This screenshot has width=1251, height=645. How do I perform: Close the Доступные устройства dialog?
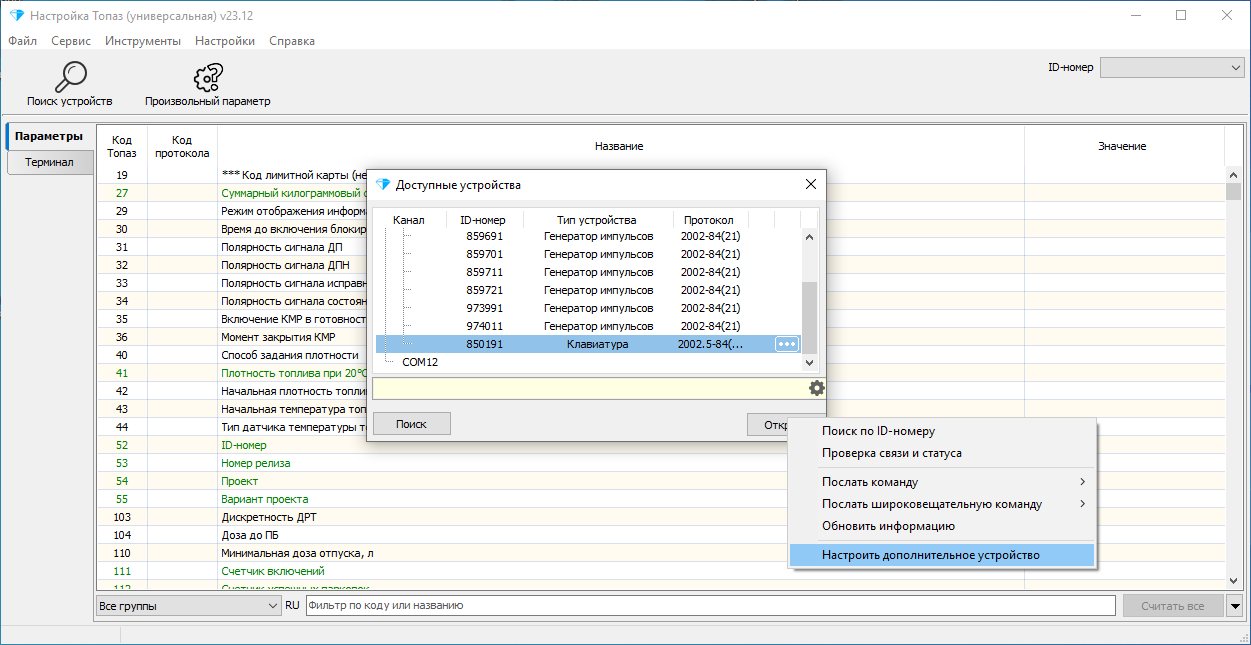811,184
